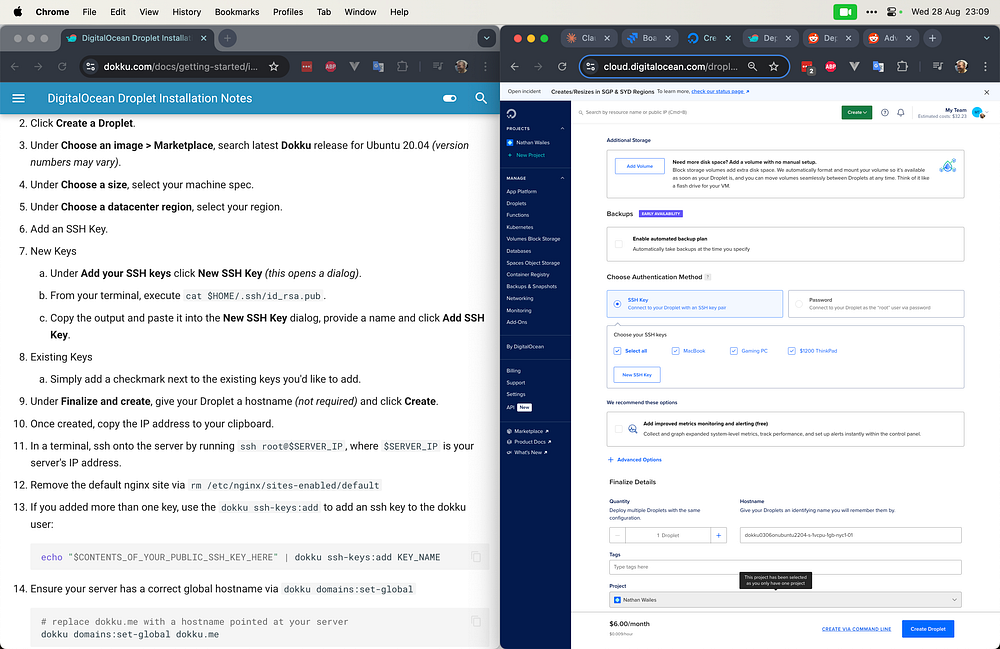Open tab search dropdown in left Chrome window
The width and height of the screenshot is (1000, 649).
[x=487, y=38]
